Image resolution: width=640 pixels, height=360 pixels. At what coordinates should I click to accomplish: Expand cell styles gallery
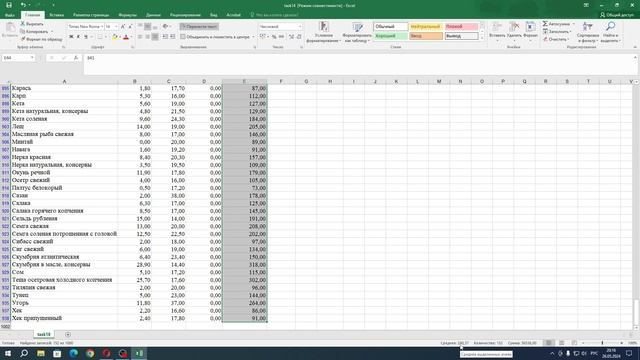(482, 38)
